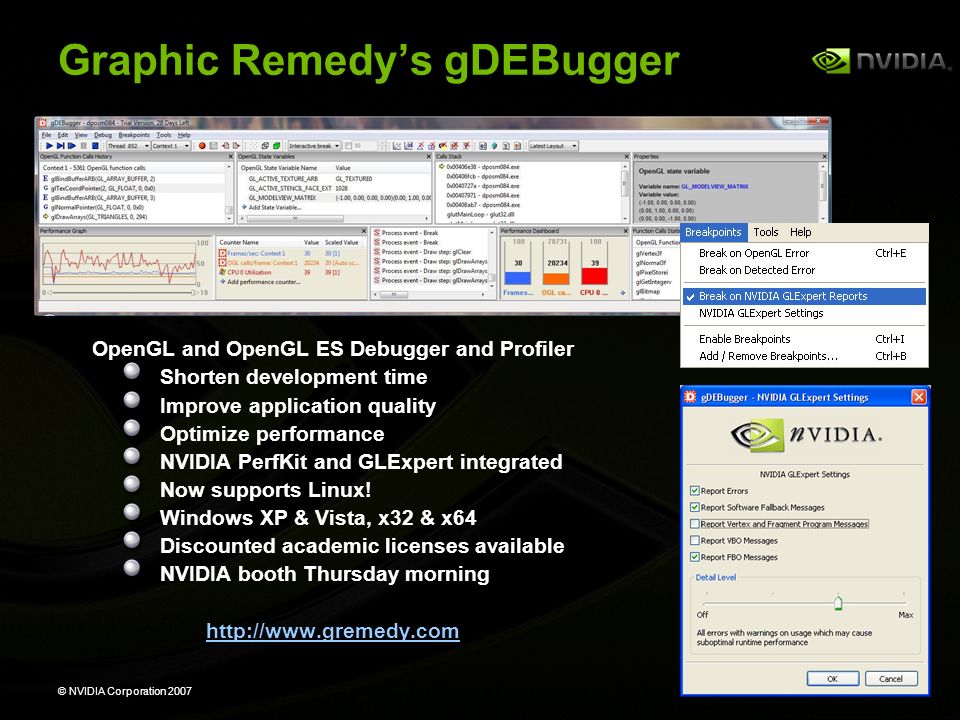Viewport: 960px width, 720px height.
Task: Click the Performance Graph range slider
Action: tap(122, 292)
